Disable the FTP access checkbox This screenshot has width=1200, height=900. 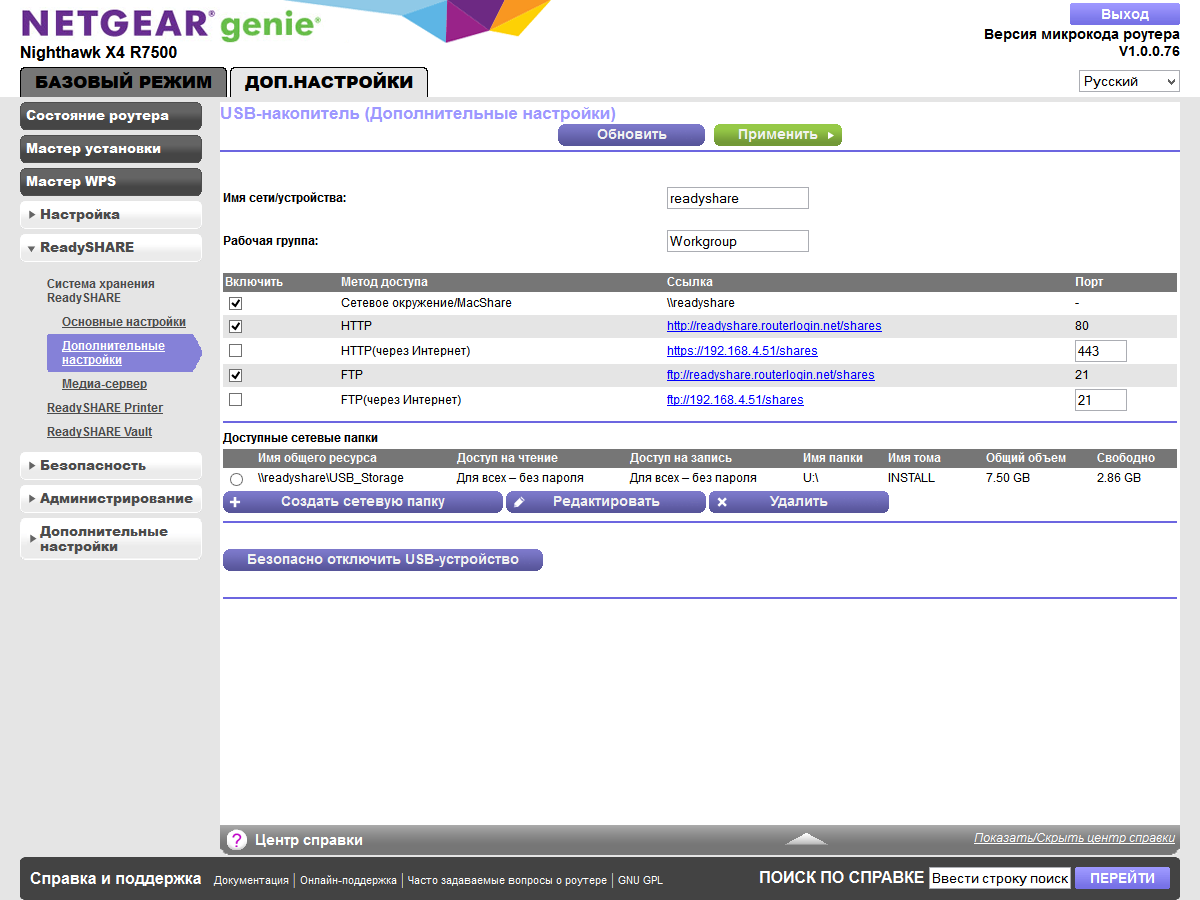[x=235, y=375]
